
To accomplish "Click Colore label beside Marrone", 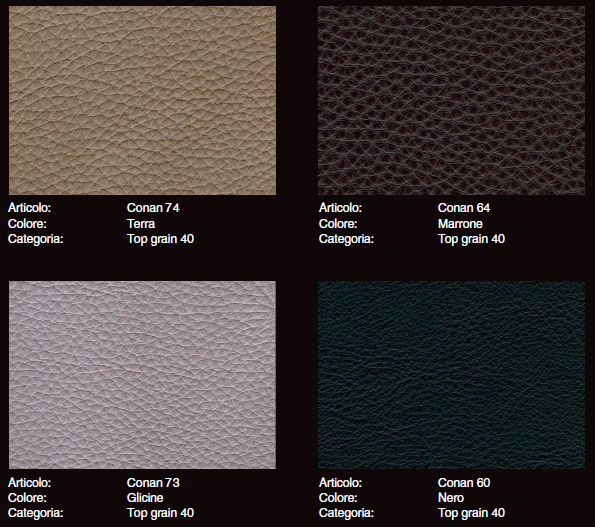I will tap(338, 223).
